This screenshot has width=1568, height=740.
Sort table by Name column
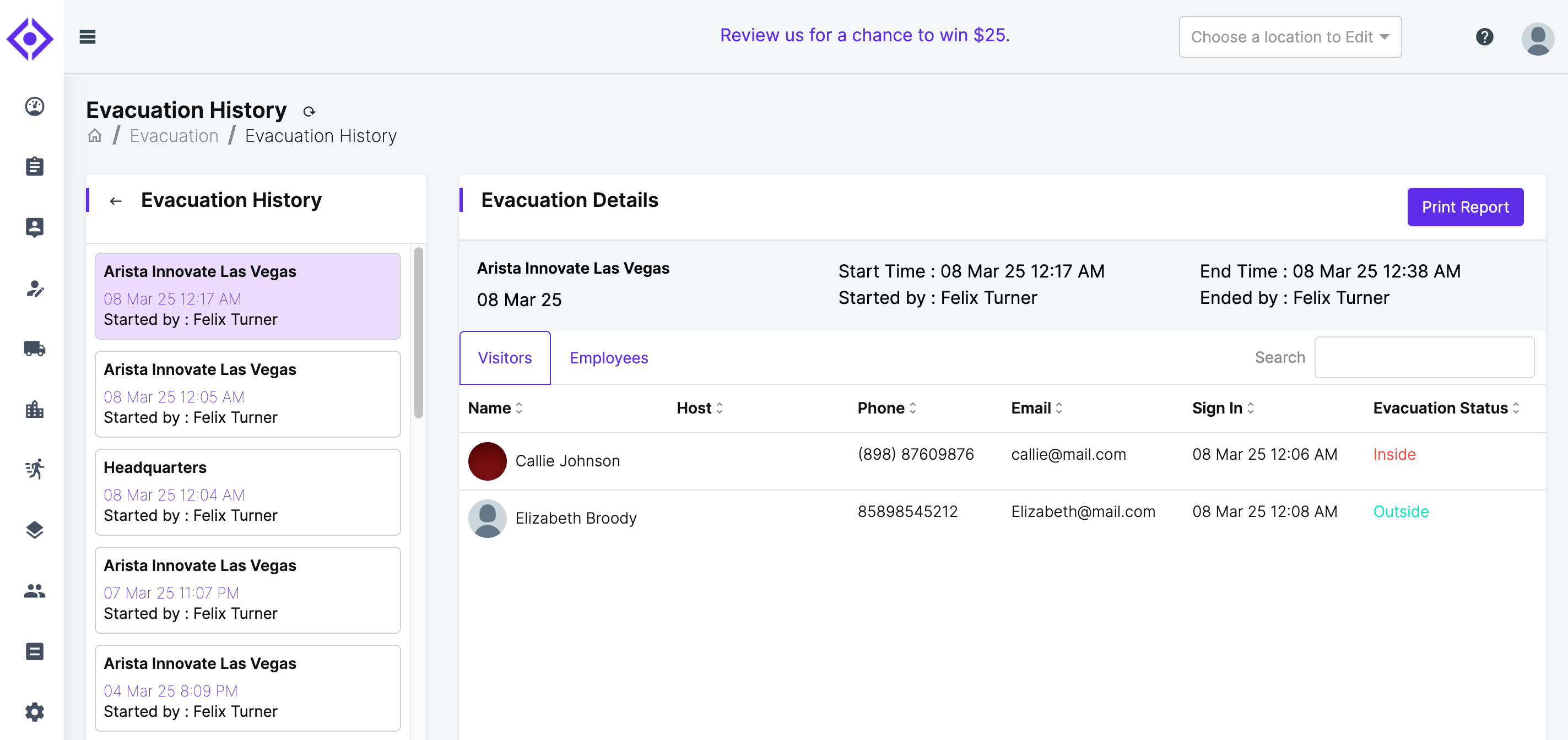pos(495,408)
